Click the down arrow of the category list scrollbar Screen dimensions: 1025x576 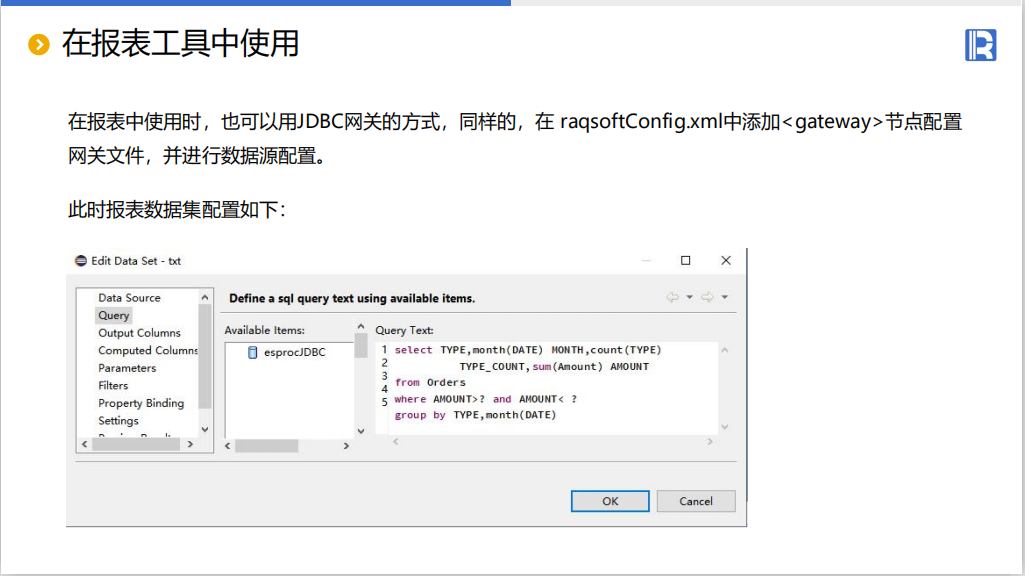coord(205,430)
